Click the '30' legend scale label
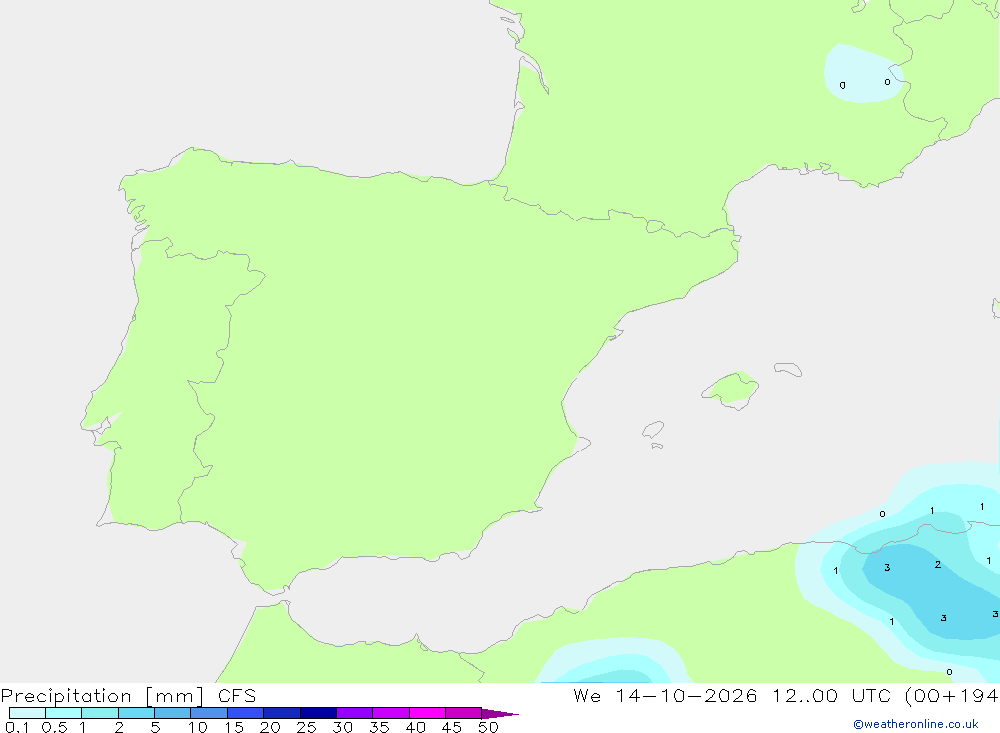Screen dimensions: 1000x733 tap(342, 727)
